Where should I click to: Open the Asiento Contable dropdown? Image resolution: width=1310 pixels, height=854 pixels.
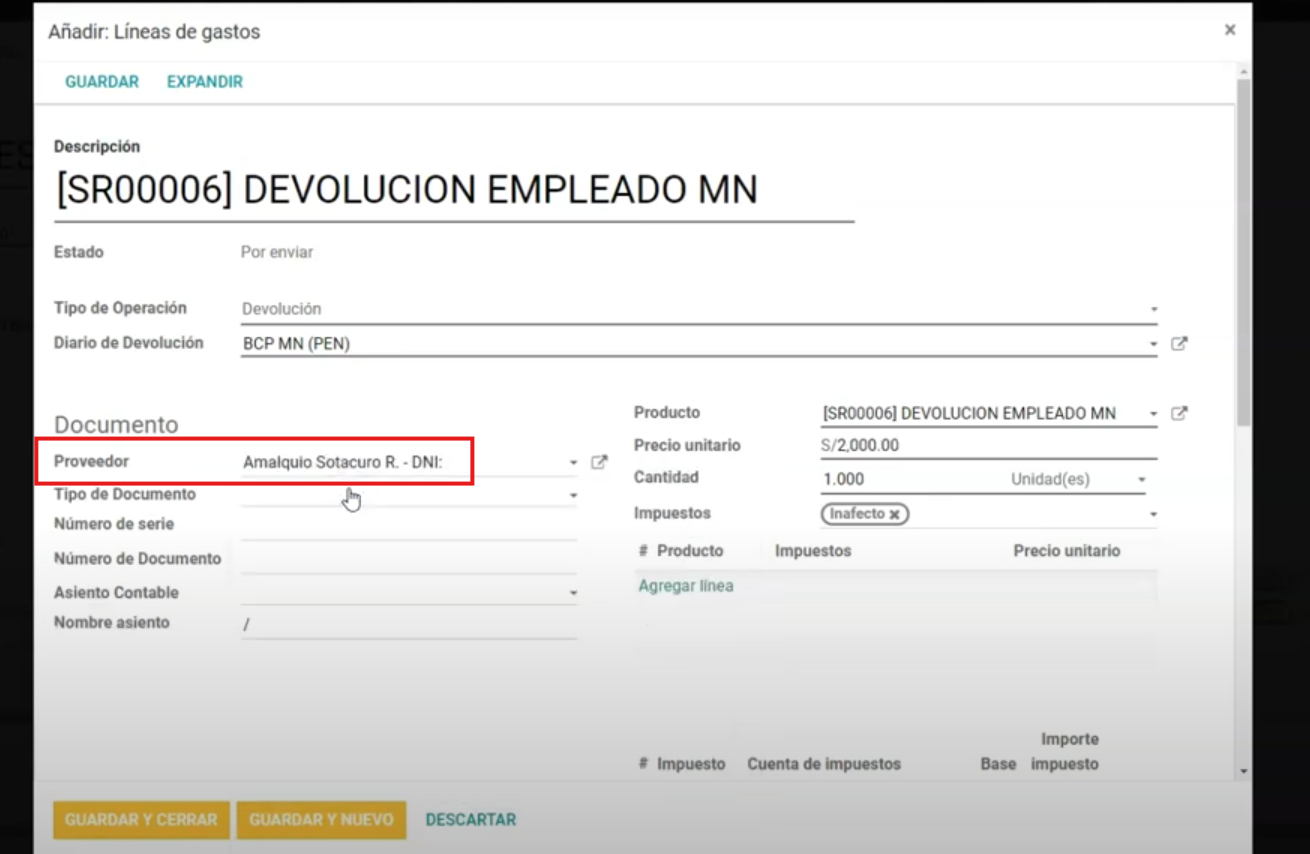573,593
